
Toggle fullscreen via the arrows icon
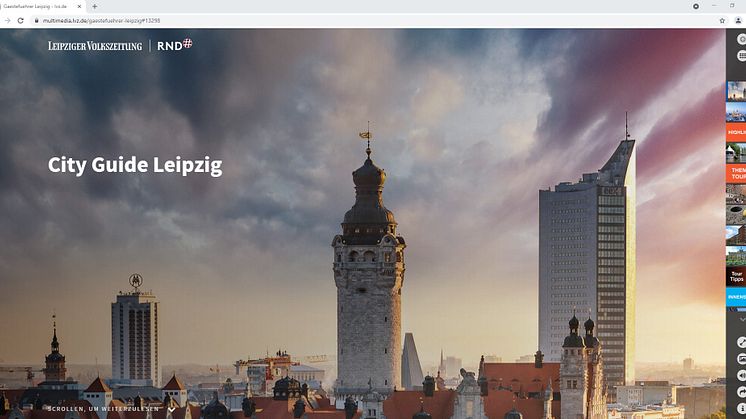741,342
